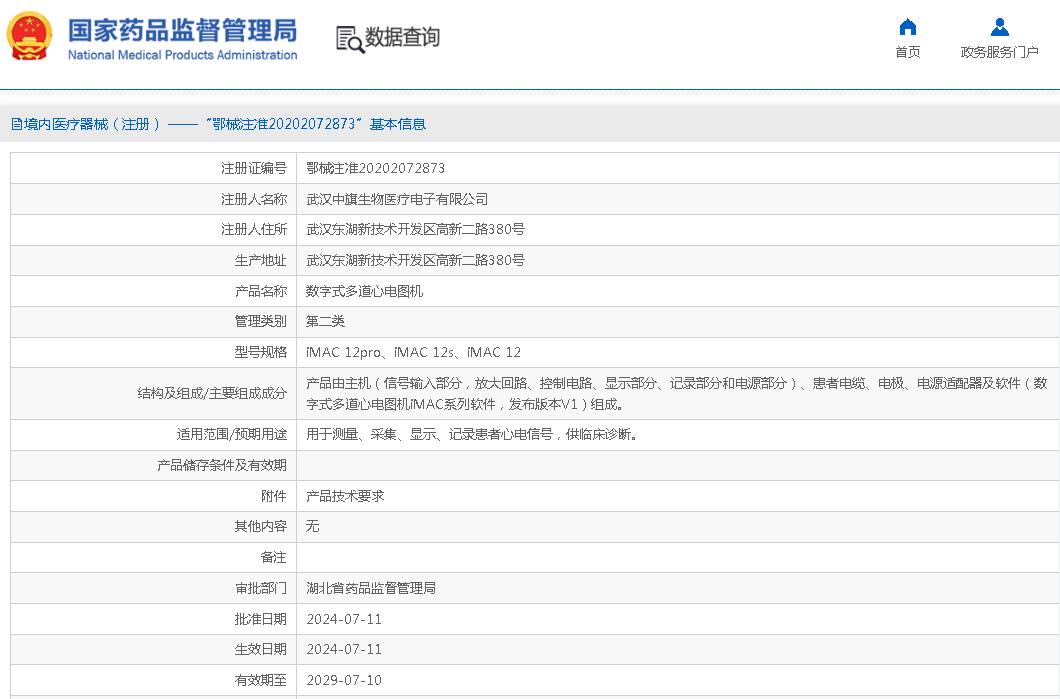This screenshot has height=699, width=1060.
Task: Open the 首页 home link
Action: point(907,52)
